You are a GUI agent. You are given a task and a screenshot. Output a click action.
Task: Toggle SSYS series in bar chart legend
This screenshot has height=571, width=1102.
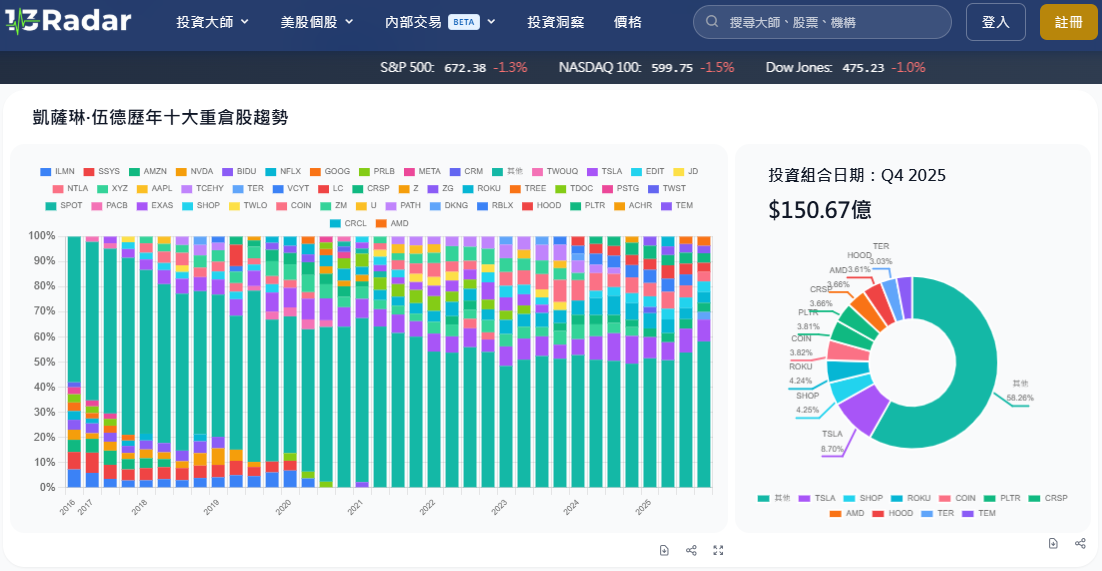tap(102, 172)
